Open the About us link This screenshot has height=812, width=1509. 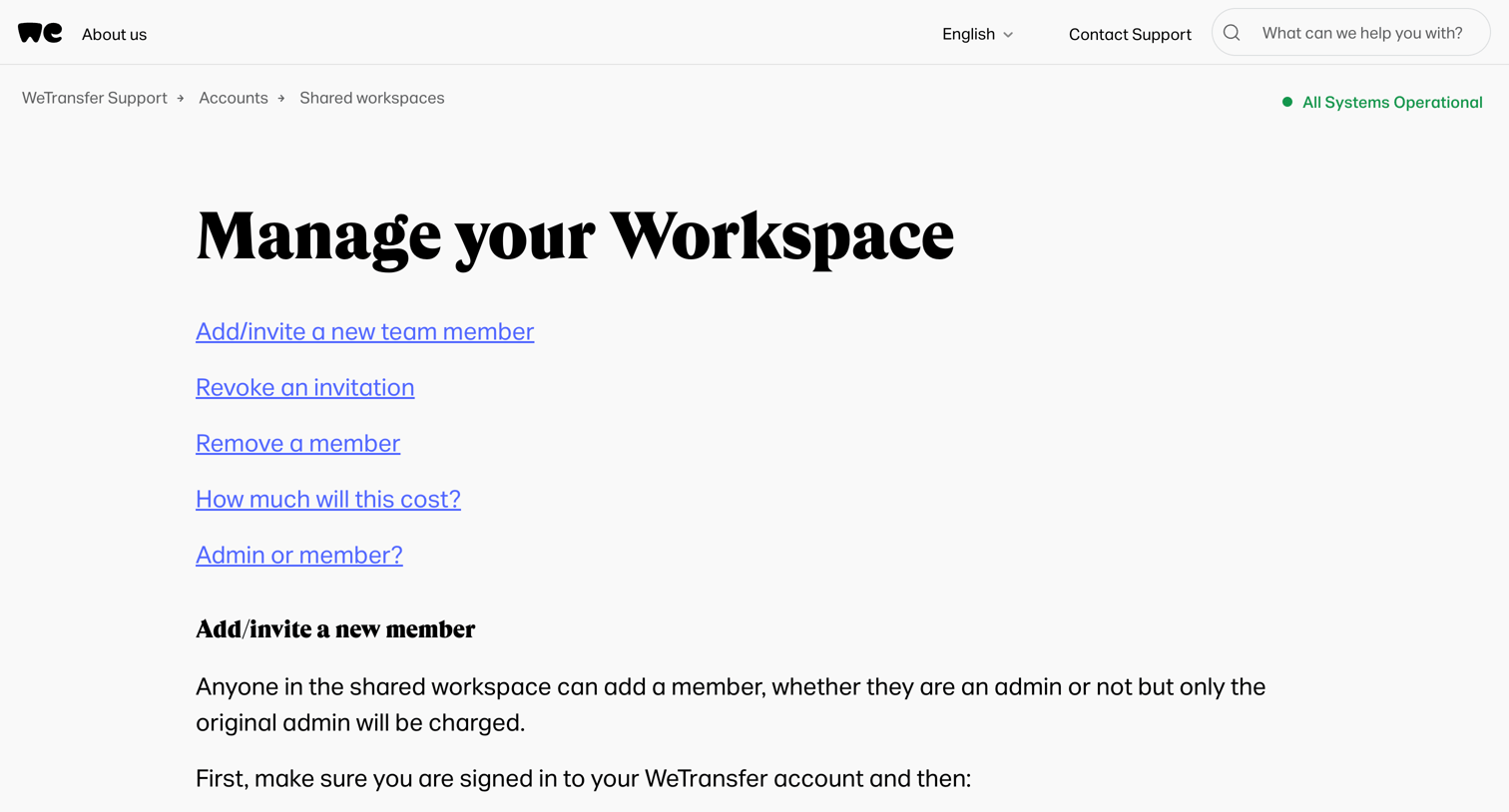click(x=114, y=34)
